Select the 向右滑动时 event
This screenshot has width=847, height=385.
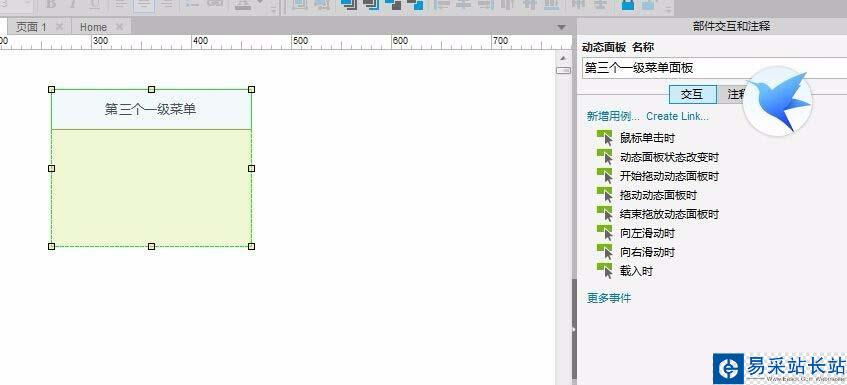click(x=647, y=252)
